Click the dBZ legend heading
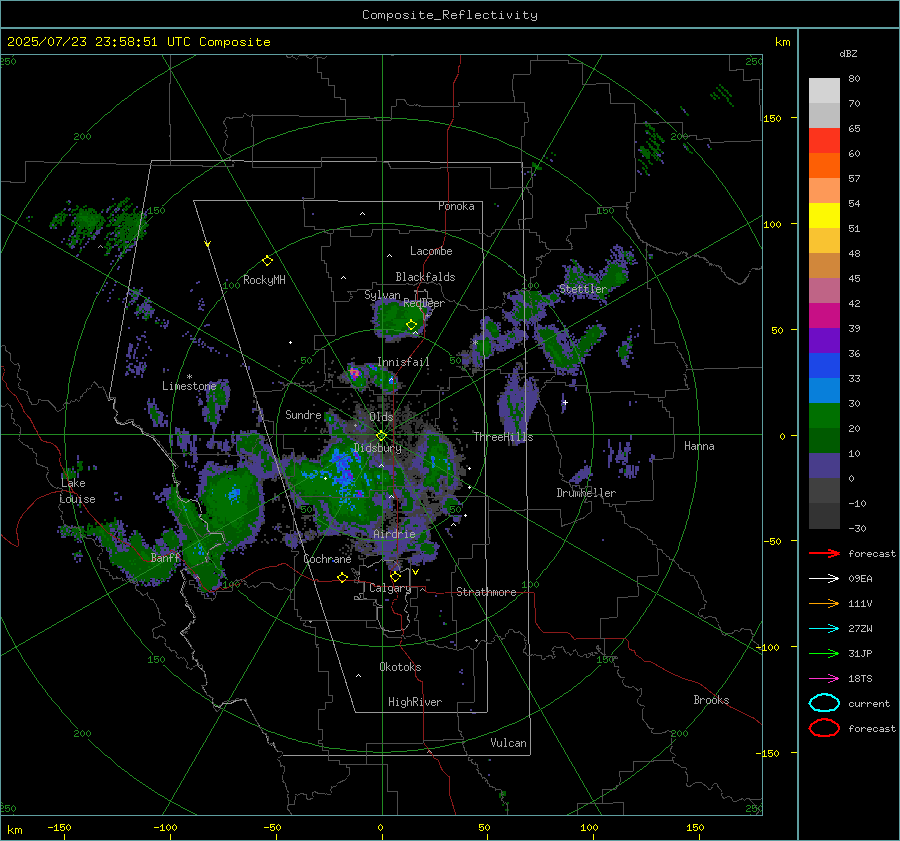The width and height of the screenshot is (900, 841). 848,54
